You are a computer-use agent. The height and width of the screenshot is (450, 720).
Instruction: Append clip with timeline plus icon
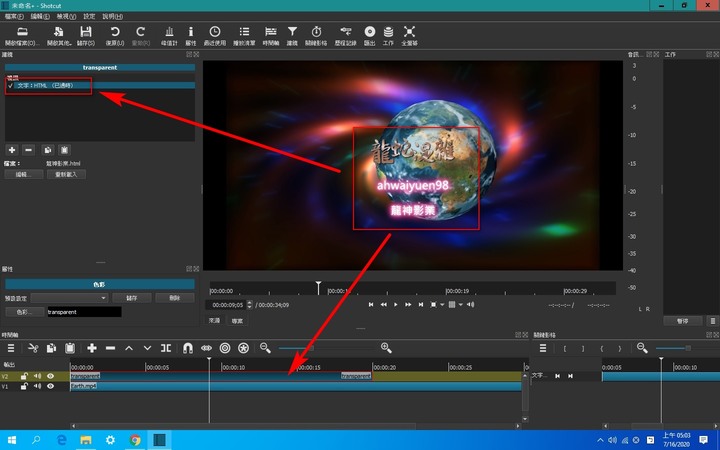92,348
